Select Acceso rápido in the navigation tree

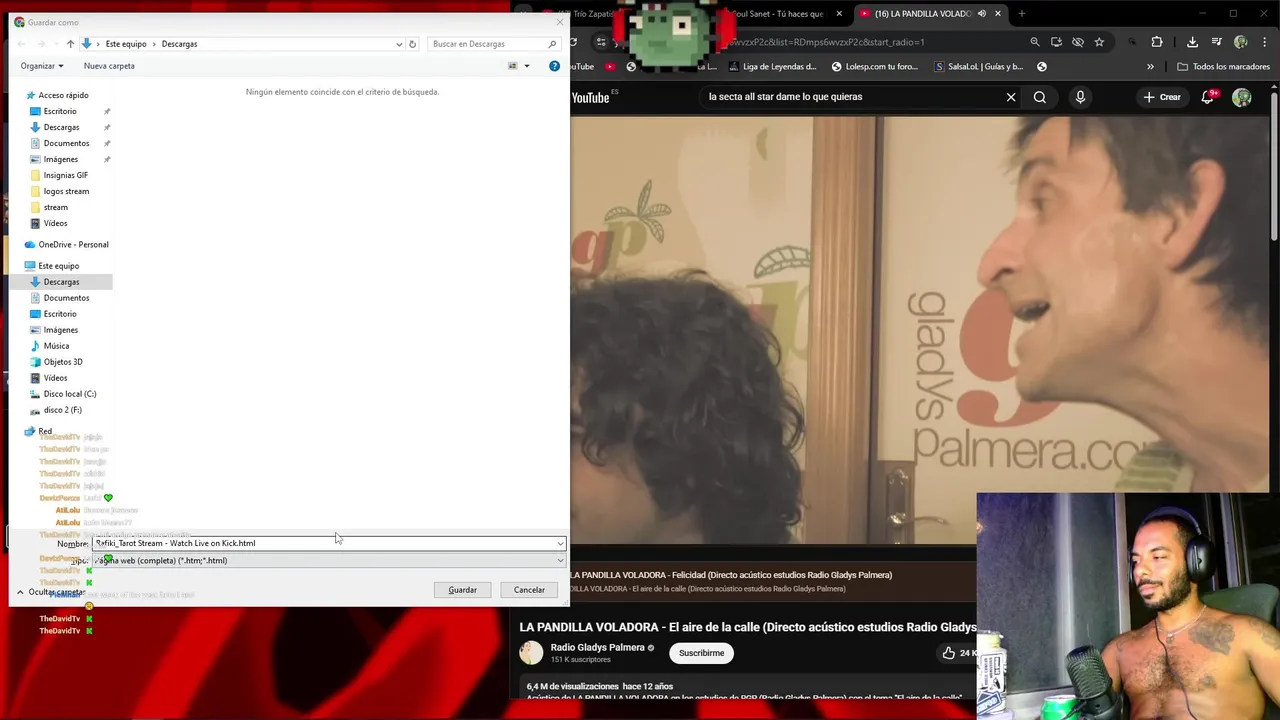pyautogui.click(x=63, y=95)
